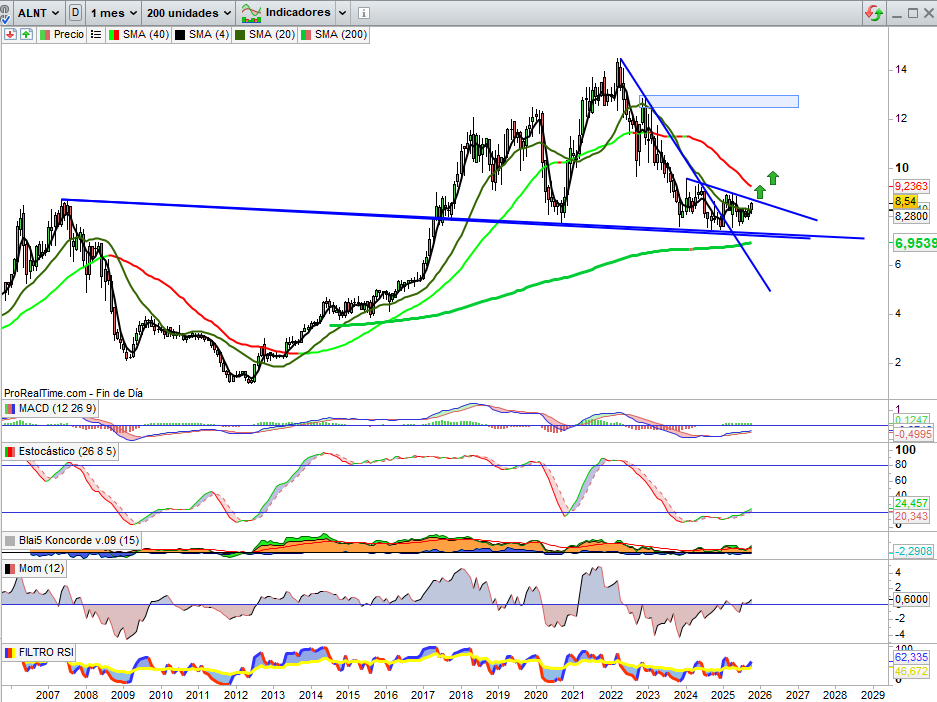Open the indicator list icon
Screen dimensions: 937x702
pyautogui.click(x=96, y=34)
